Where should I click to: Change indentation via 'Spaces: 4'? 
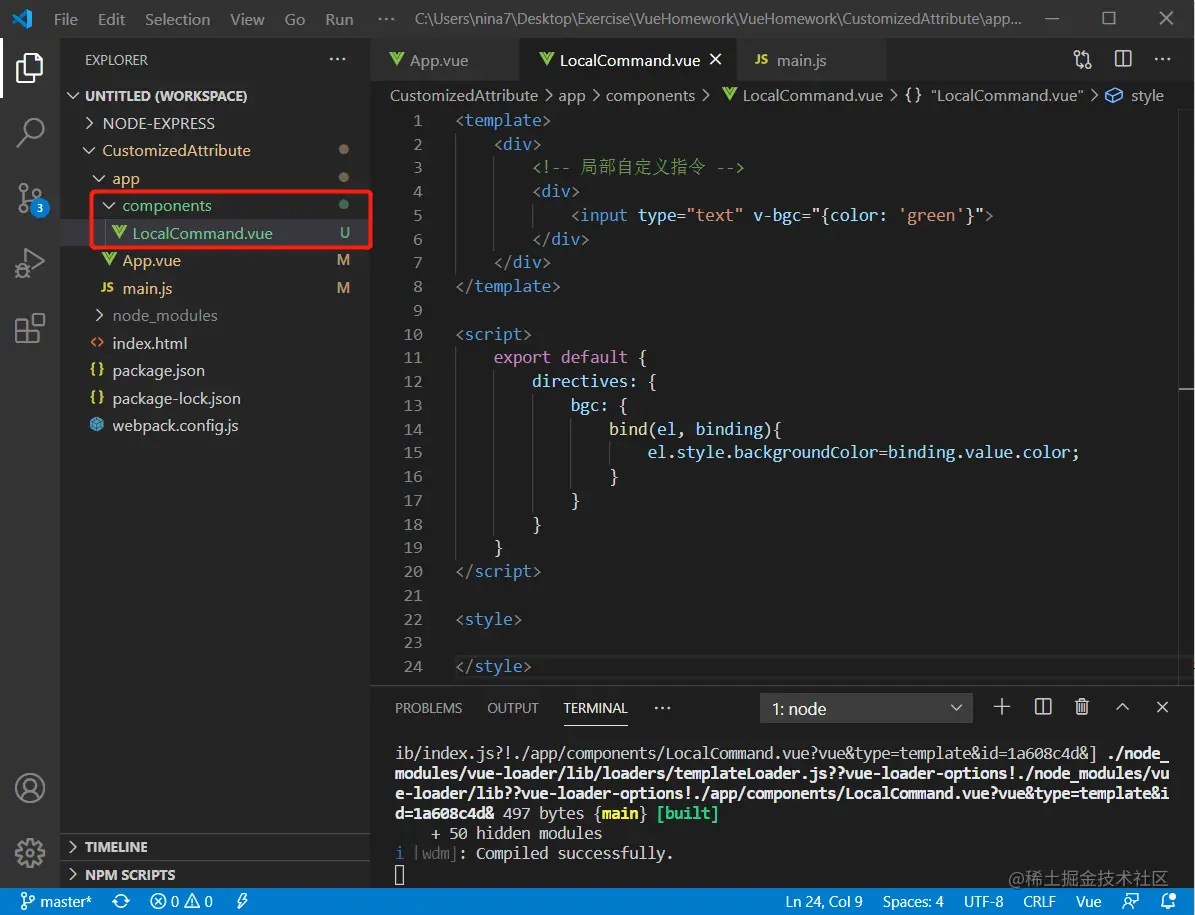913,902
